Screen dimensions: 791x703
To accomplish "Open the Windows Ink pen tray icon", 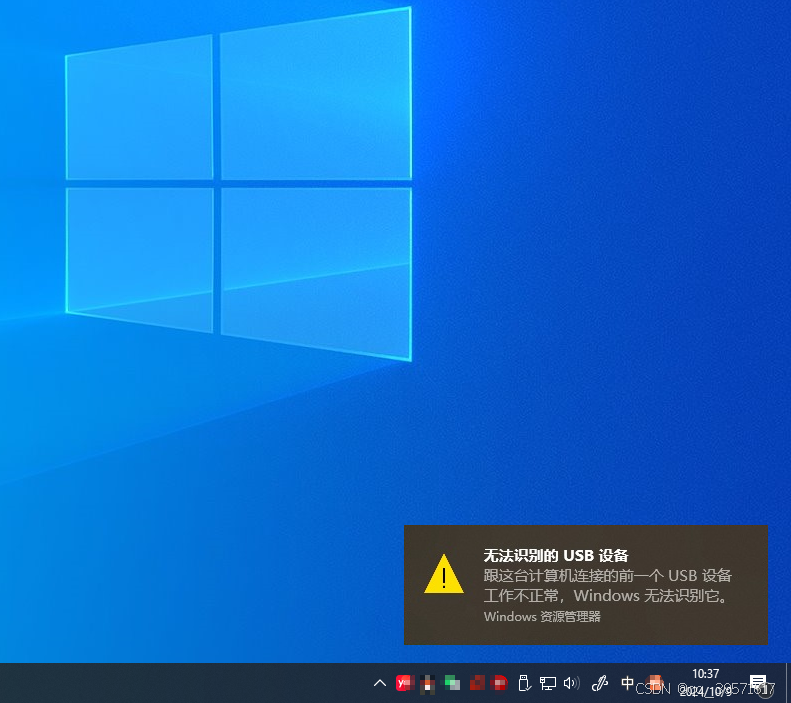I will pos(600,683).
